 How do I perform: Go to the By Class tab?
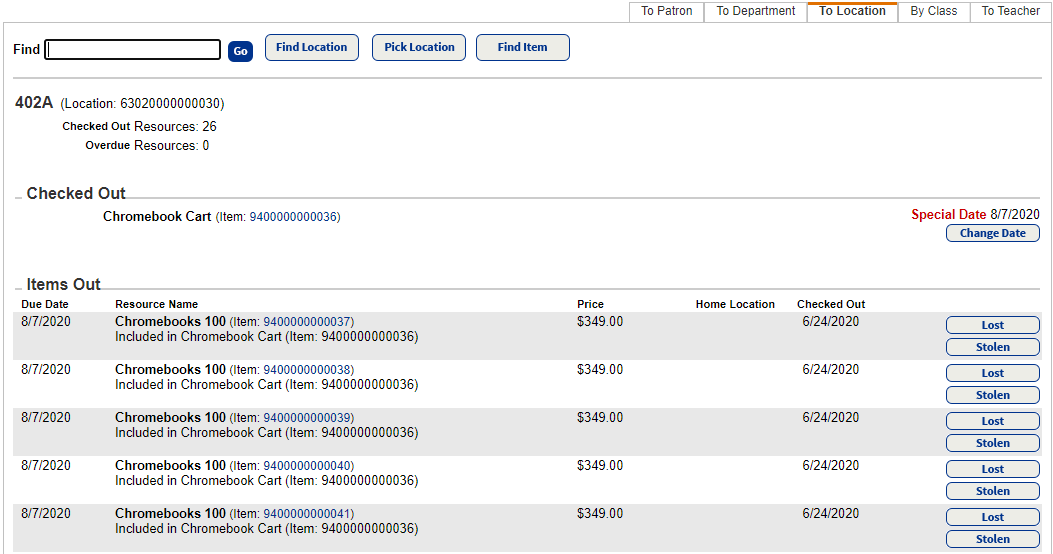click(933, 11)
